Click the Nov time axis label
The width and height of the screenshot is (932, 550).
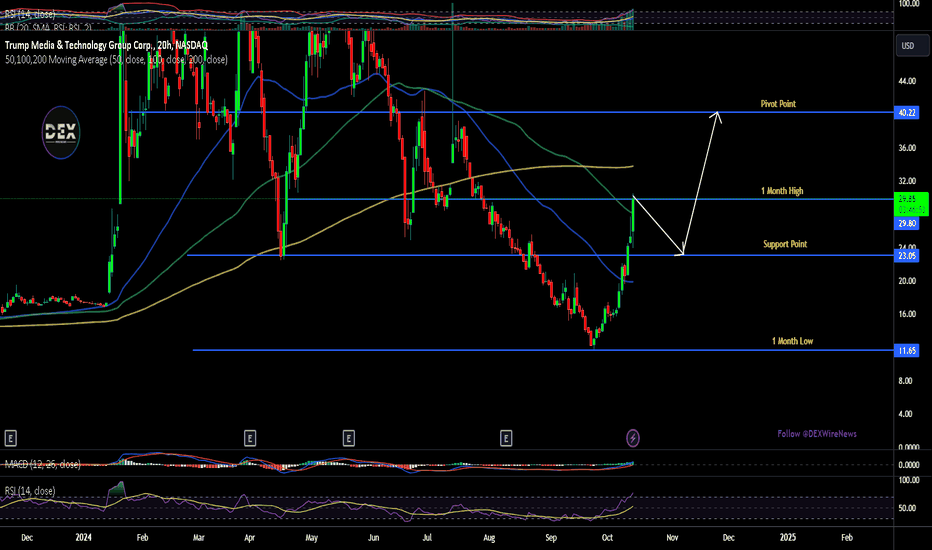(x=672, y=538)
